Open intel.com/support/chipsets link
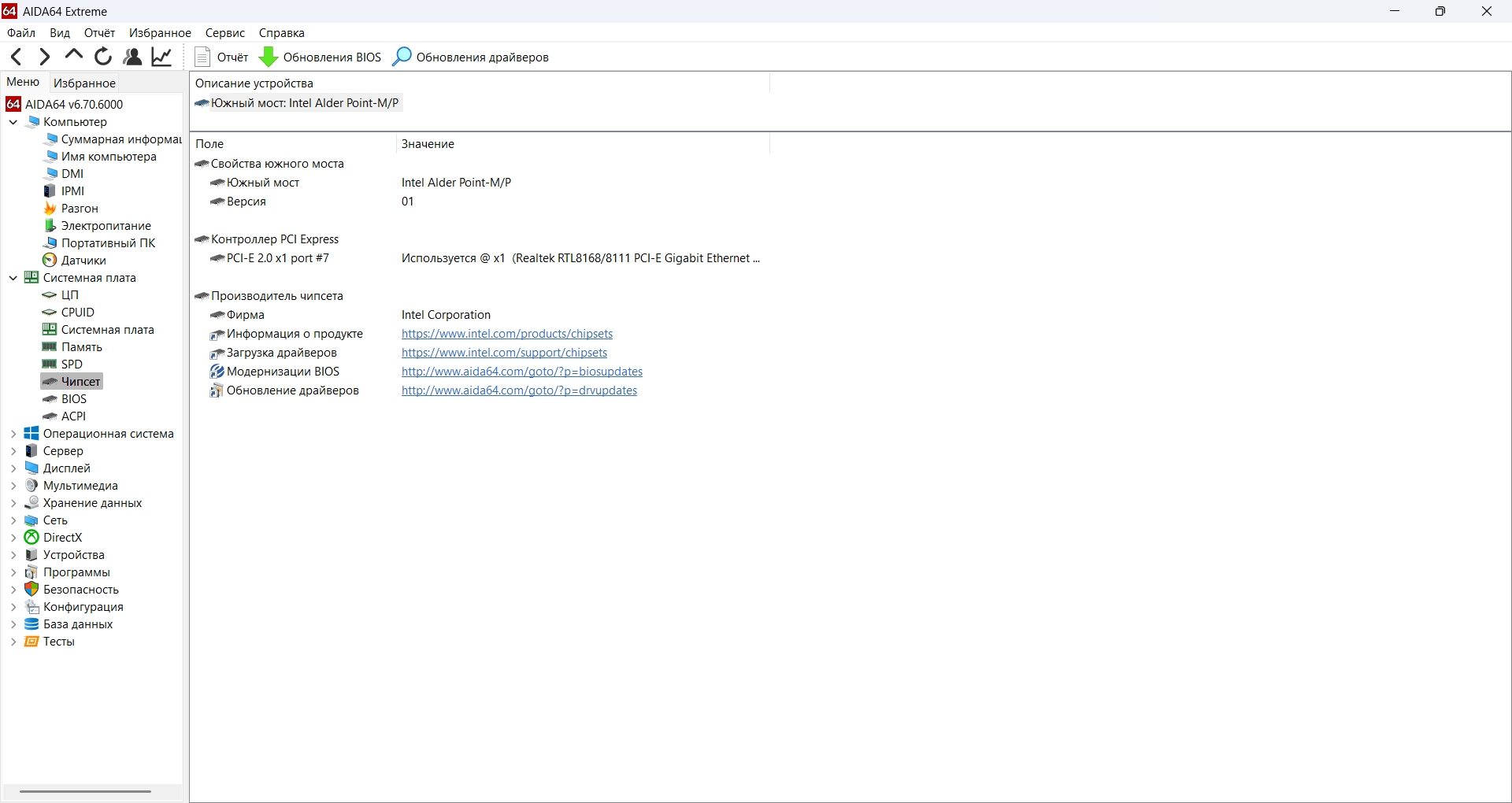Screen dimensions: 1512x803 tap(505, 353)
